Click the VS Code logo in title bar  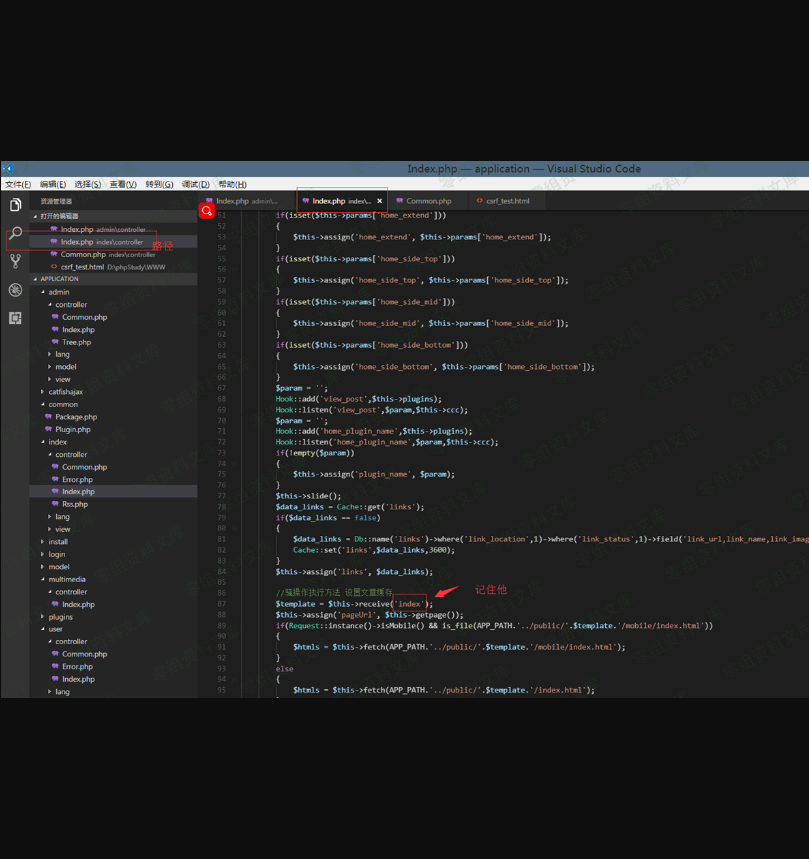pos(6,169)
